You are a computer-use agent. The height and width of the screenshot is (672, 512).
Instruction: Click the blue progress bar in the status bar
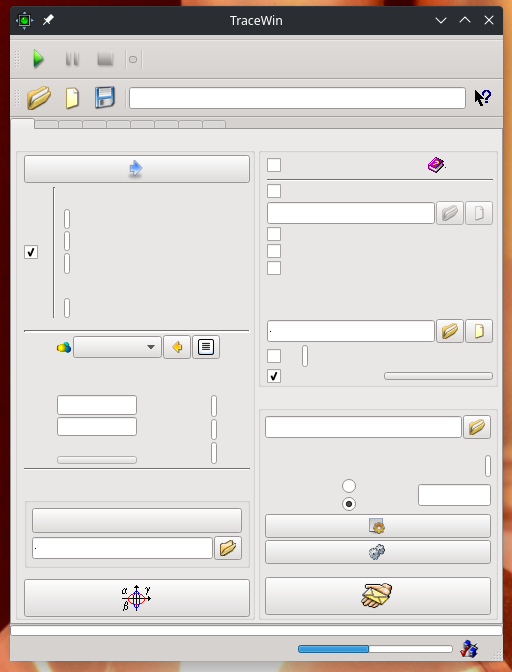(x=375, y=649)
